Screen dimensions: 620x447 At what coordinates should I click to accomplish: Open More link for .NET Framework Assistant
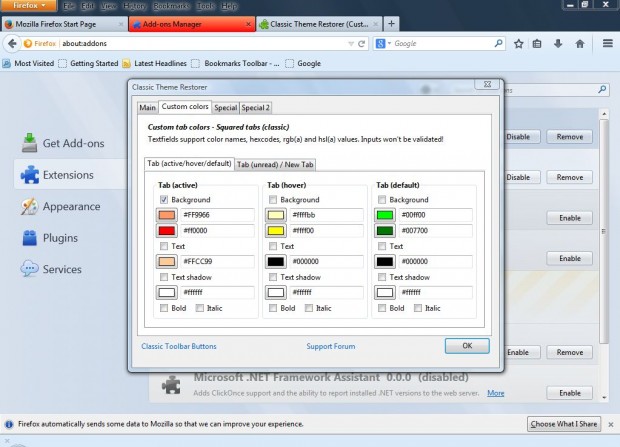coord(495,393)
